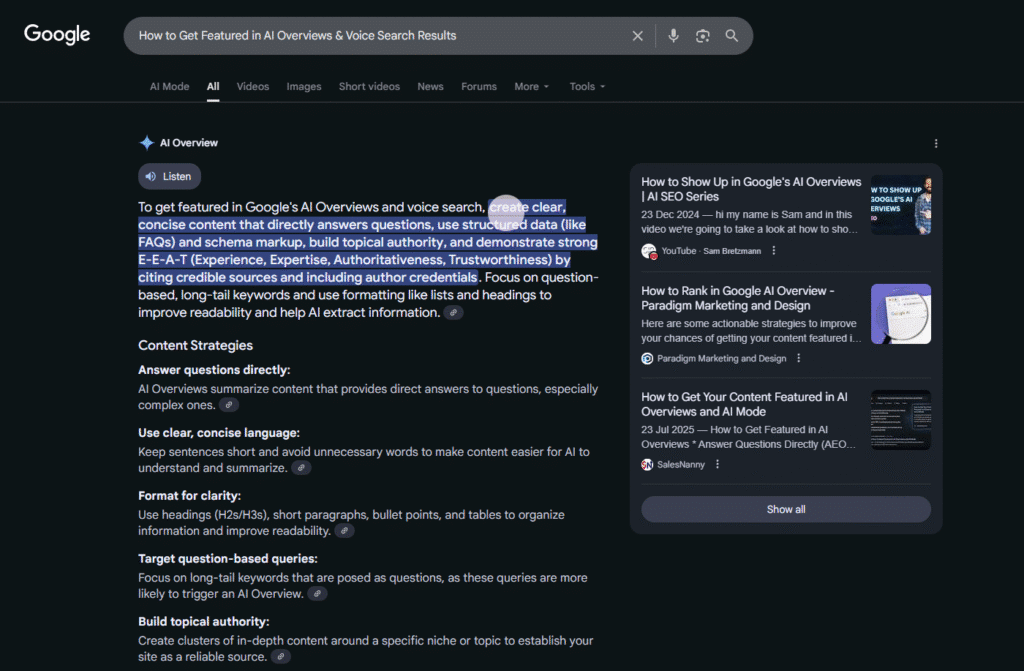Switch to the Videos tab
The width and height of the screenshot is (1024, 671).
pos(253,86)
